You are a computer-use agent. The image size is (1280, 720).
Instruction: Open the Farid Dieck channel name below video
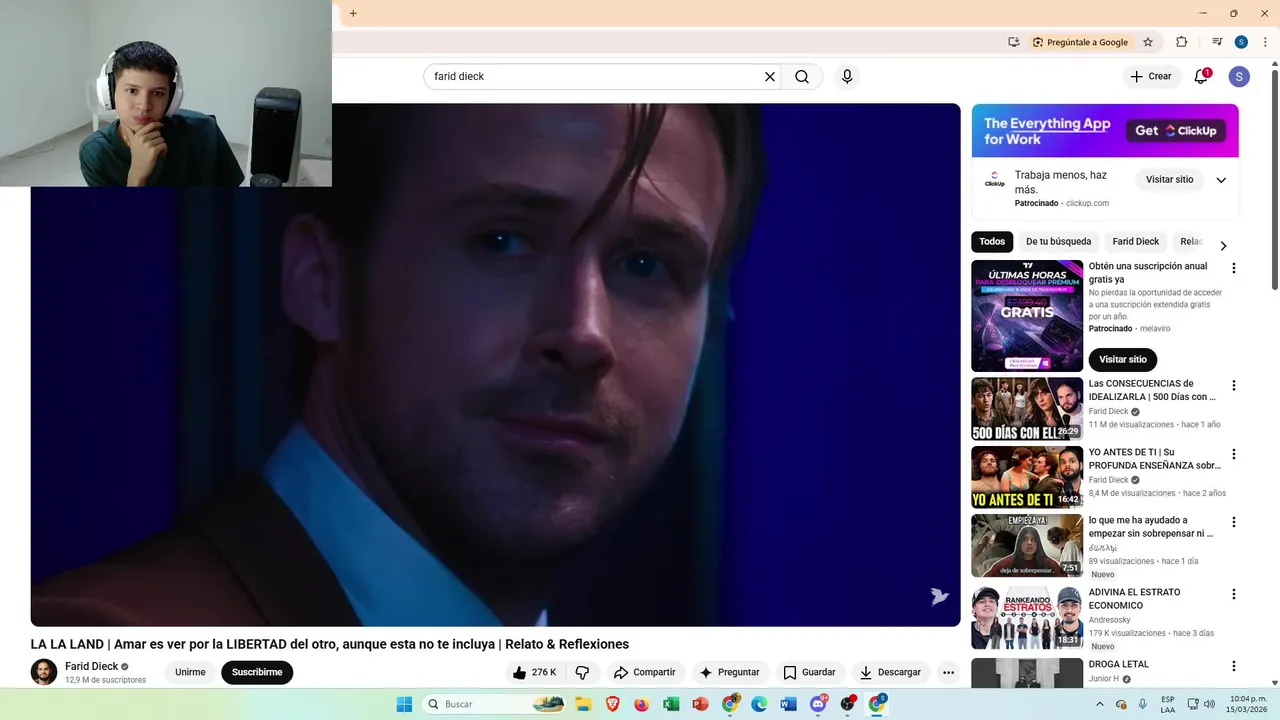click(91, 667)
